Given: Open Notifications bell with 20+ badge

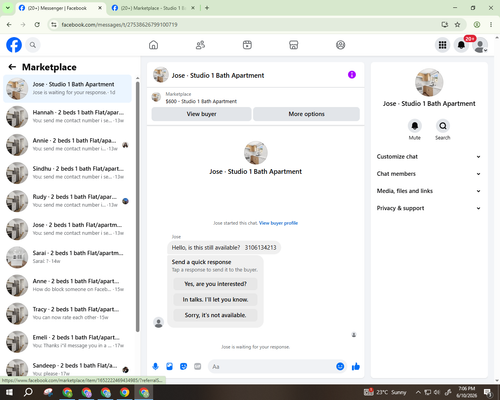Looking at the screenshot, I should (461, 45).
